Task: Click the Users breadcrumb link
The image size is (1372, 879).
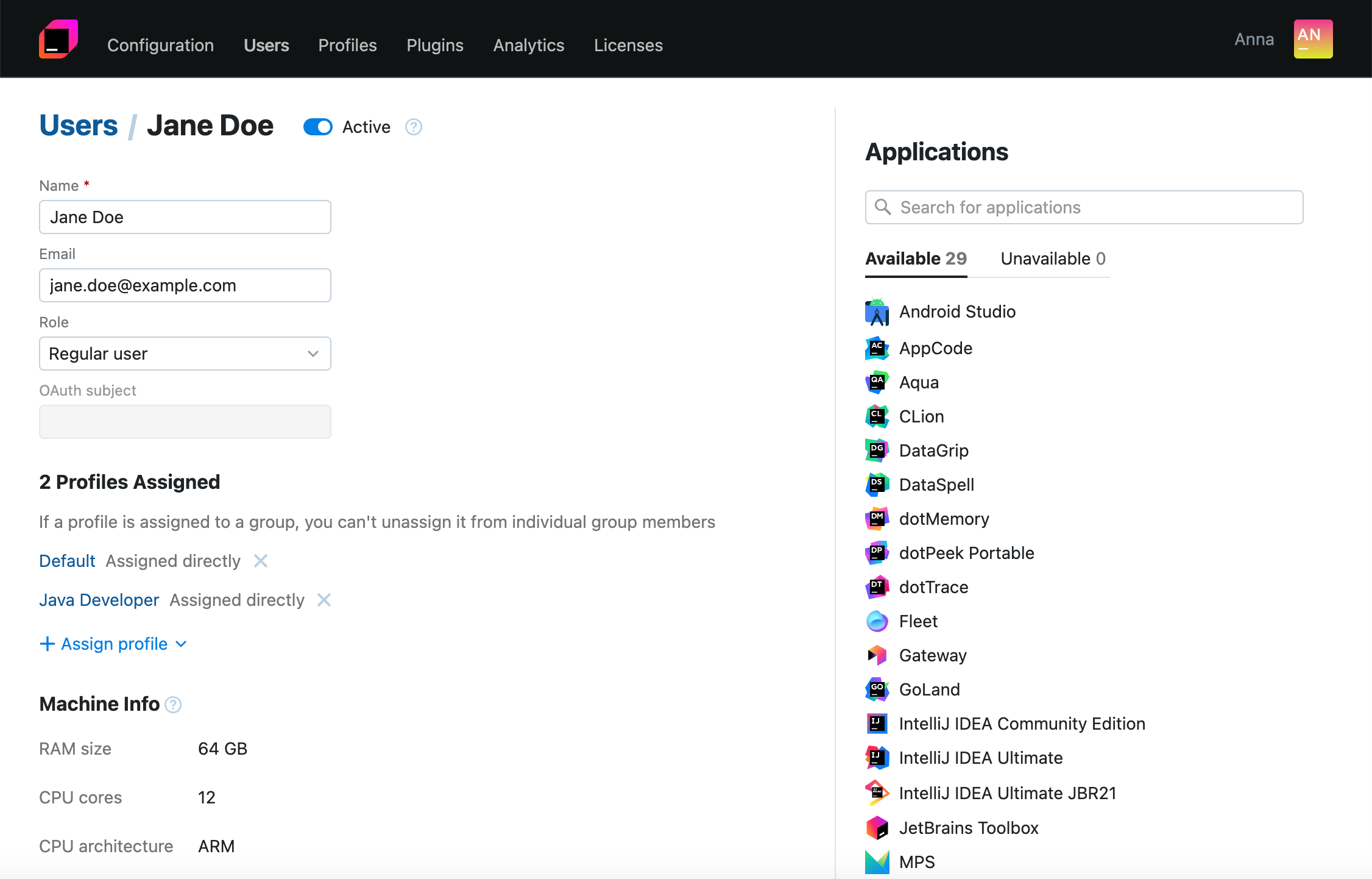Action: coord(79,126)
